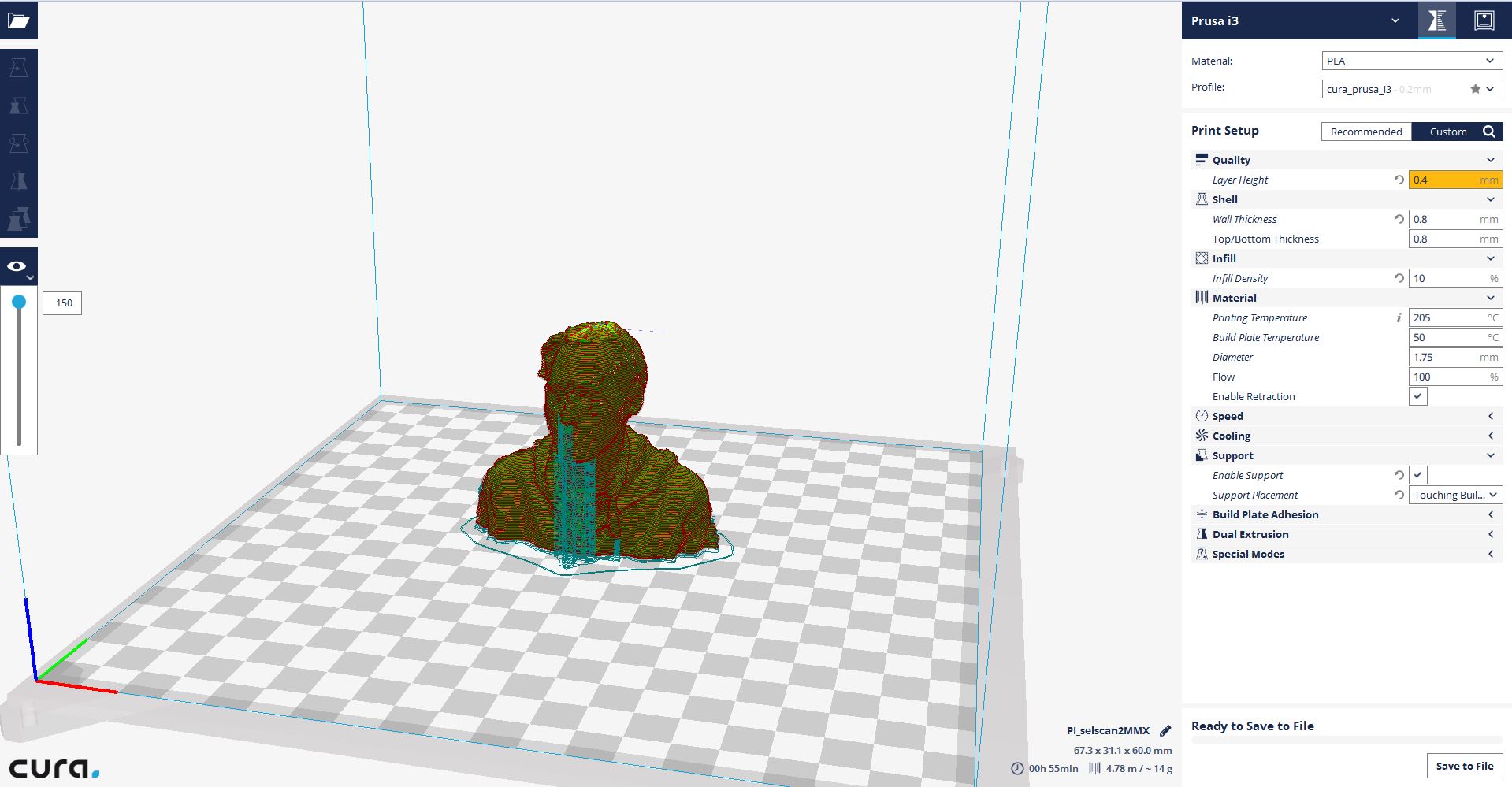
Task: Select the Mirror tool in left toolbar
Action: coord(18,181)
